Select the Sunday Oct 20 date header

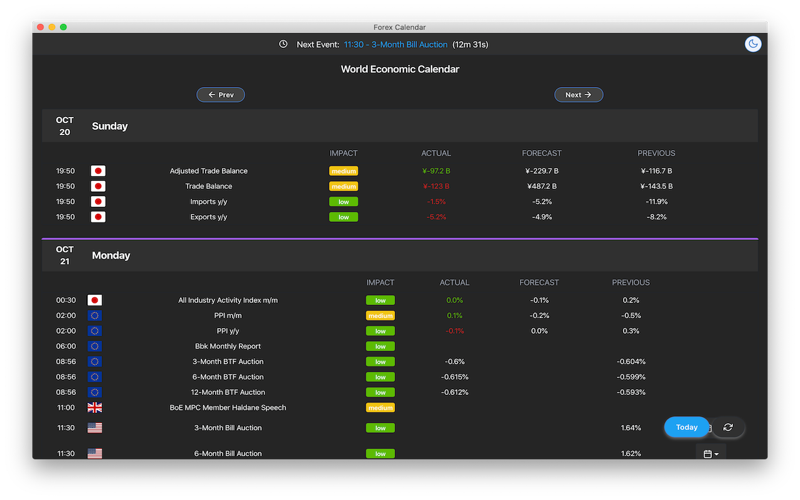(400, 126)
